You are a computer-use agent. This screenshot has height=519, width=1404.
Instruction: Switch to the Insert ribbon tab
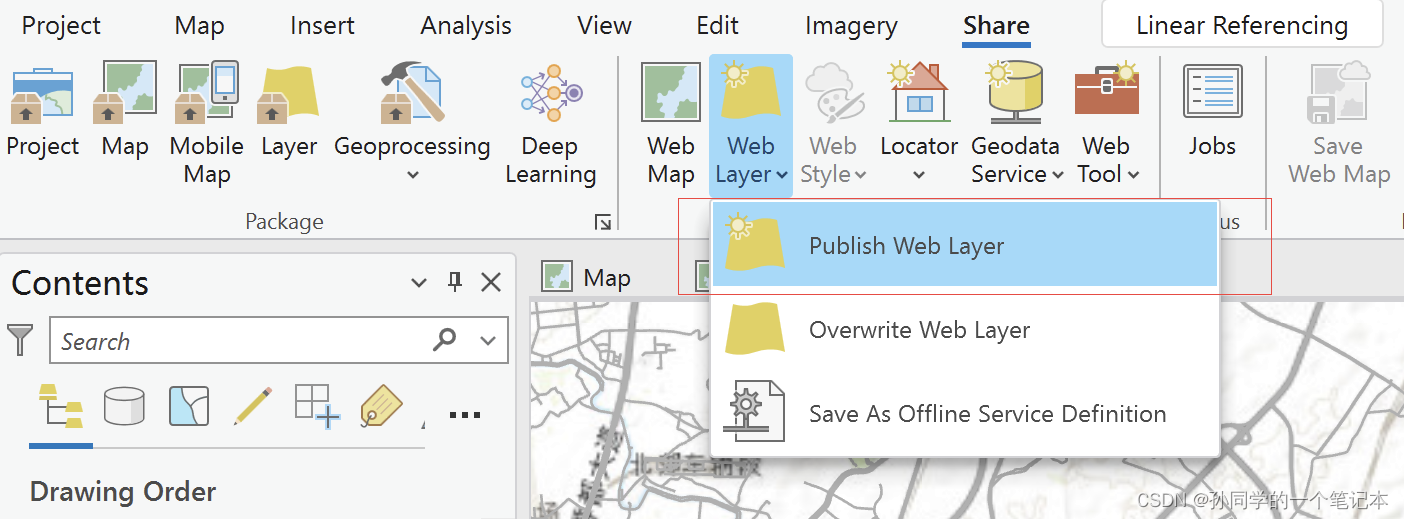coord(323,26)
